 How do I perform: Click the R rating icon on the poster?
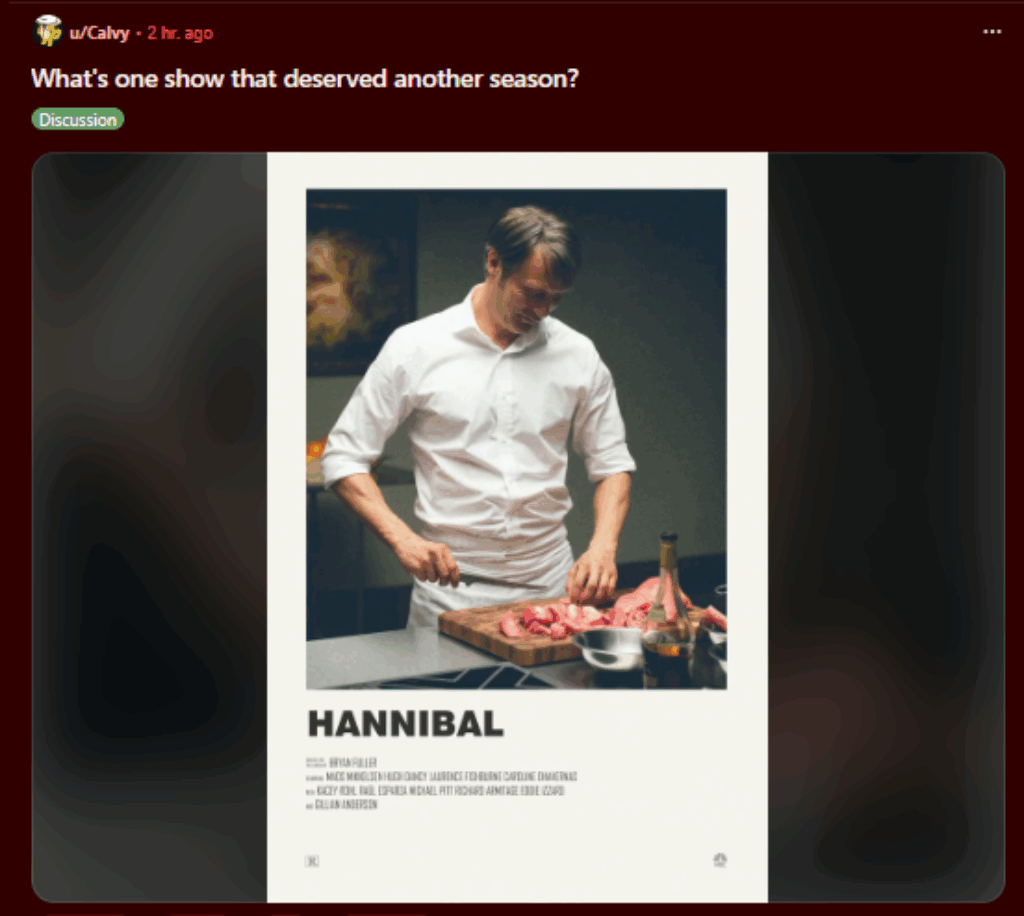pyautogui.click(x=312, y=861)
